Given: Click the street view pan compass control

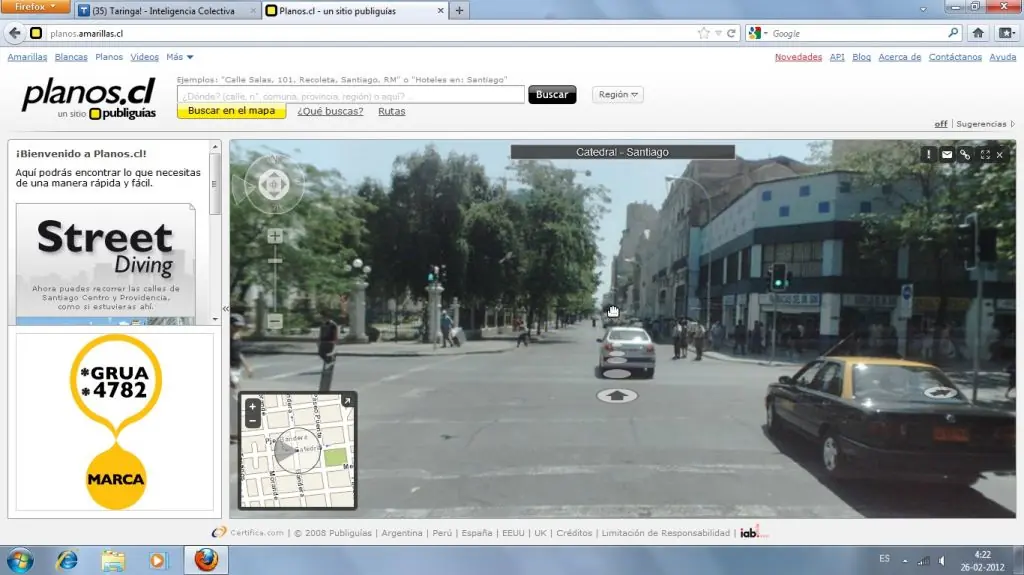Looking at the screenshot, I should pos(274,185).
